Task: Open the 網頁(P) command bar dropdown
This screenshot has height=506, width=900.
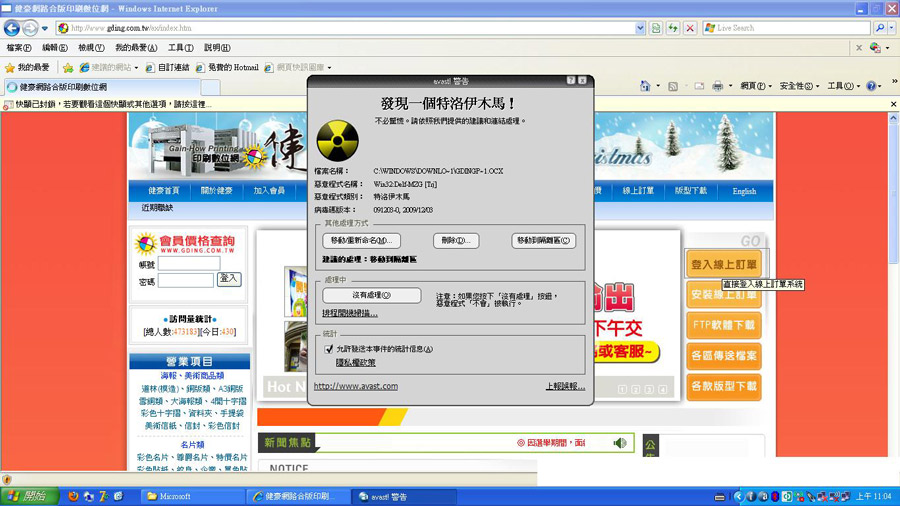Action: tap(755, 86)
